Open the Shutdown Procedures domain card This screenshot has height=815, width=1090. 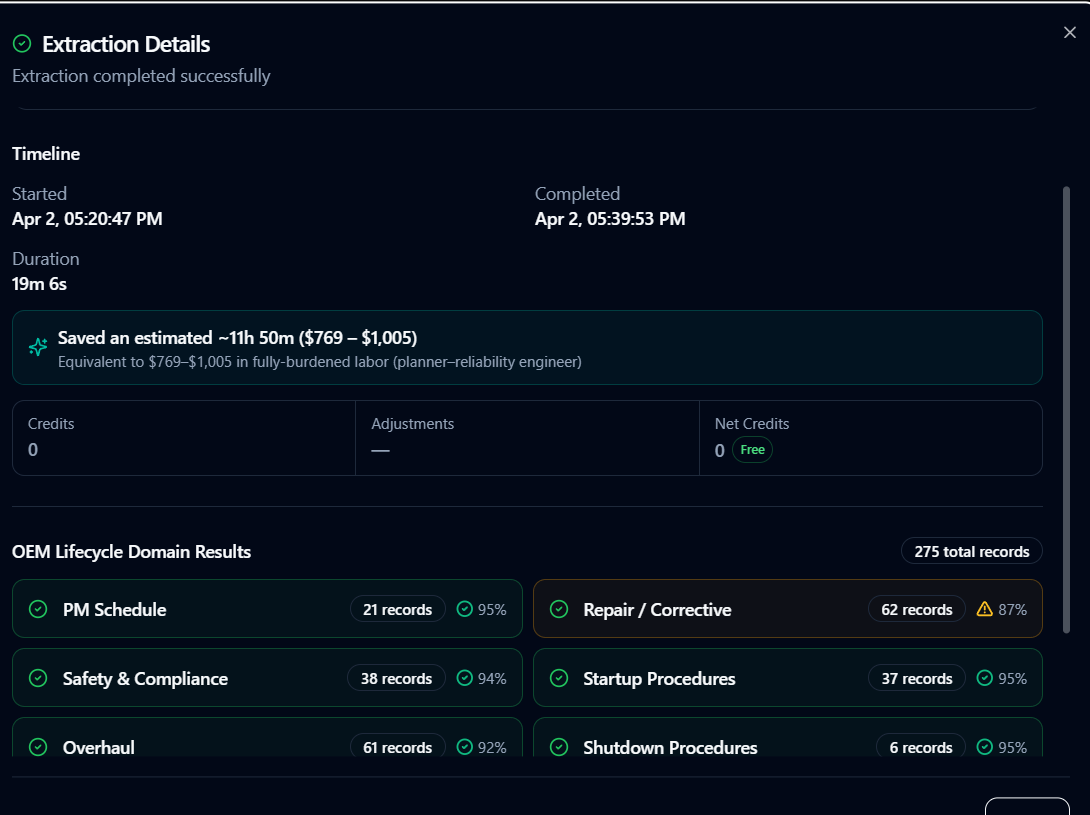[788, 737]
